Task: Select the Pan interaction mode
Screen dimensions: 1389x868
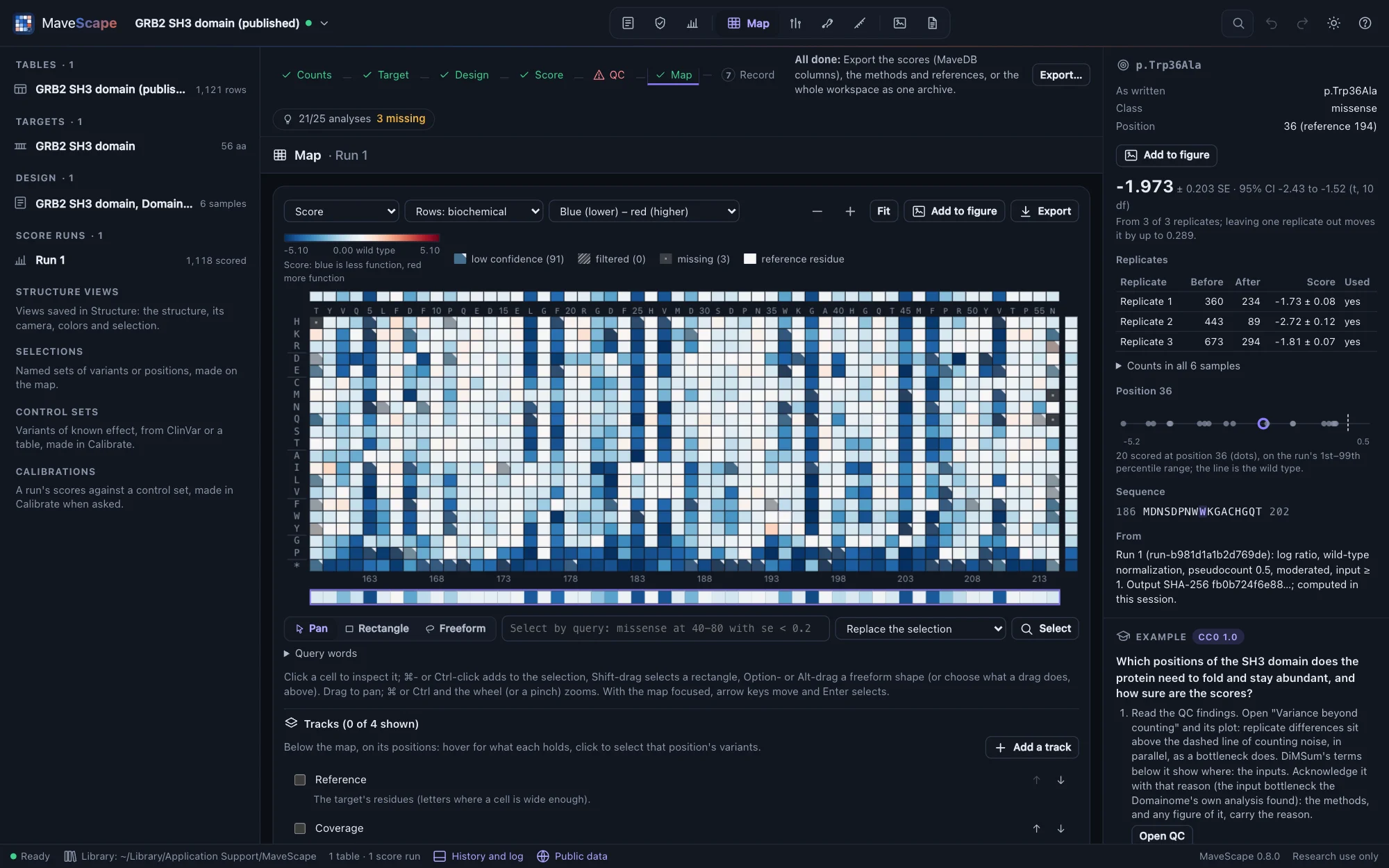Action: click(x=311, y=628)
